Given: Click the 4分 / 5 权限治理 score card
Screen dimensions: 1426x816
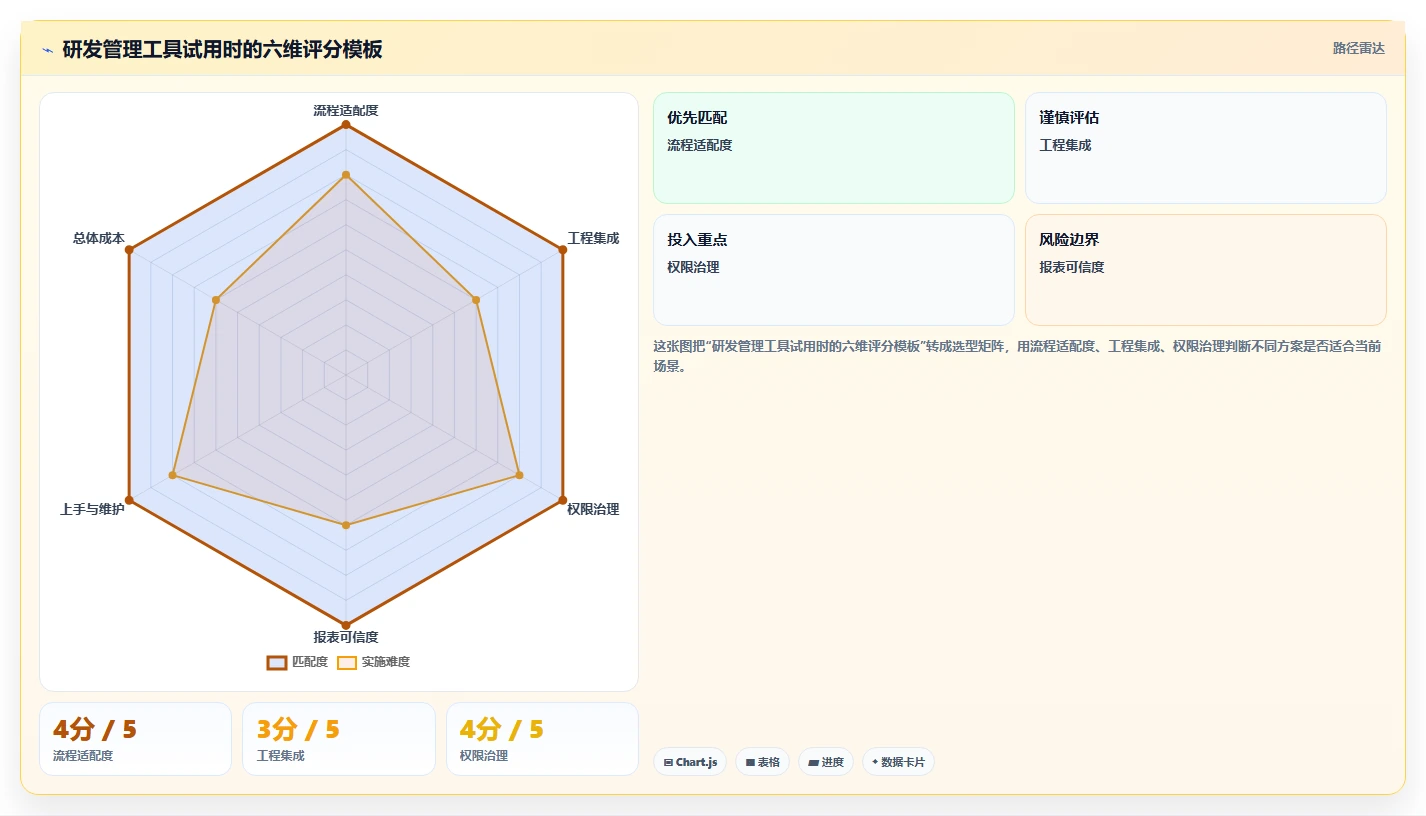Looking at the screenshot, I should [x=542, y=739].
